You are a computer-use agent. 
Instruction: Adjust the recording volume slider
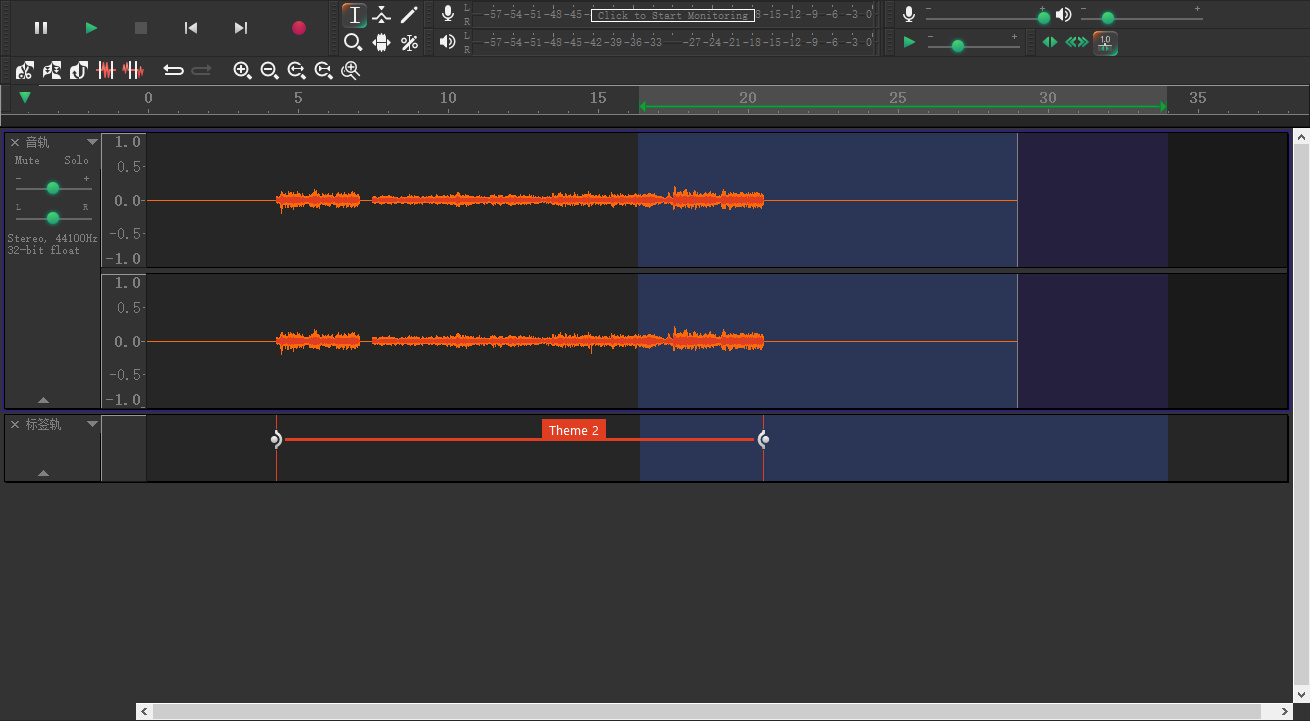tap(1043, 17)
